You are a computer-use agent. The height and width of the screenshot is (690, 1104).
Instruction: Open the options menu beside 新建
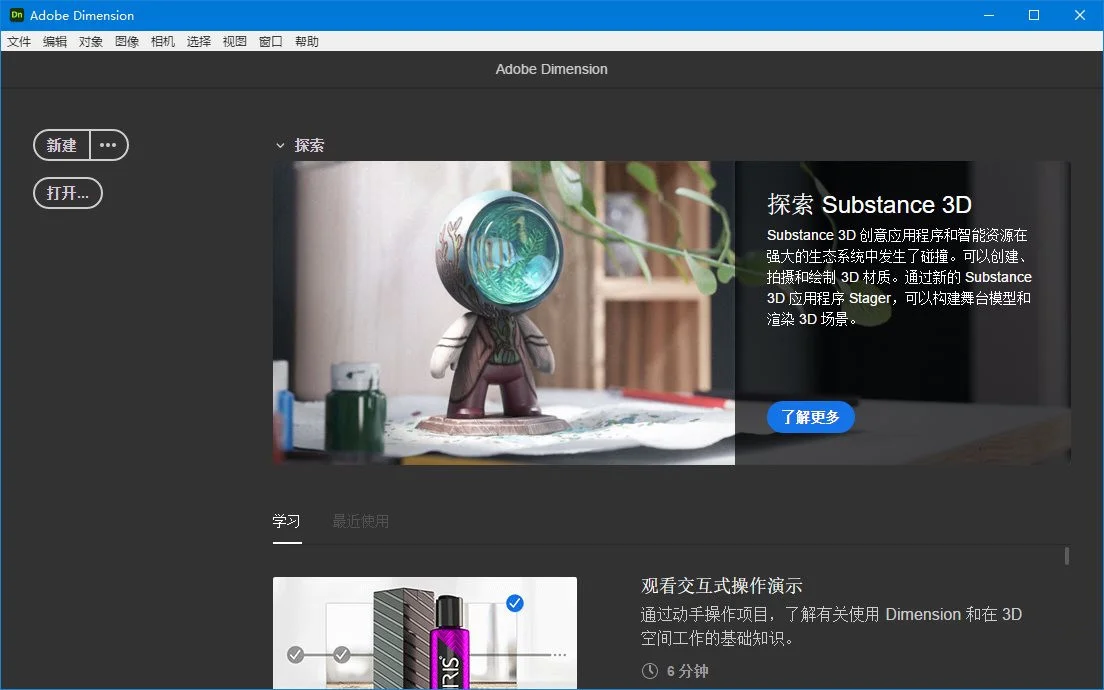(108, 145)
